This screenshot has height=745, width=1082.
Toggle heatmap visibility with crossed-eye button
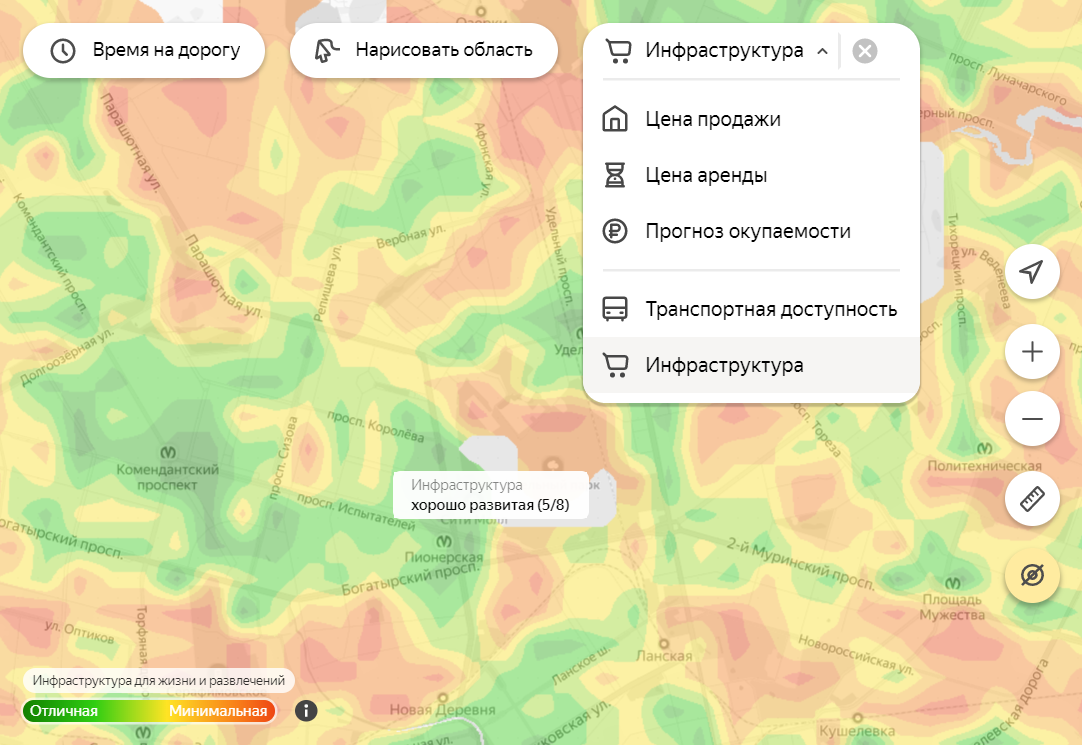(1032, 575)
